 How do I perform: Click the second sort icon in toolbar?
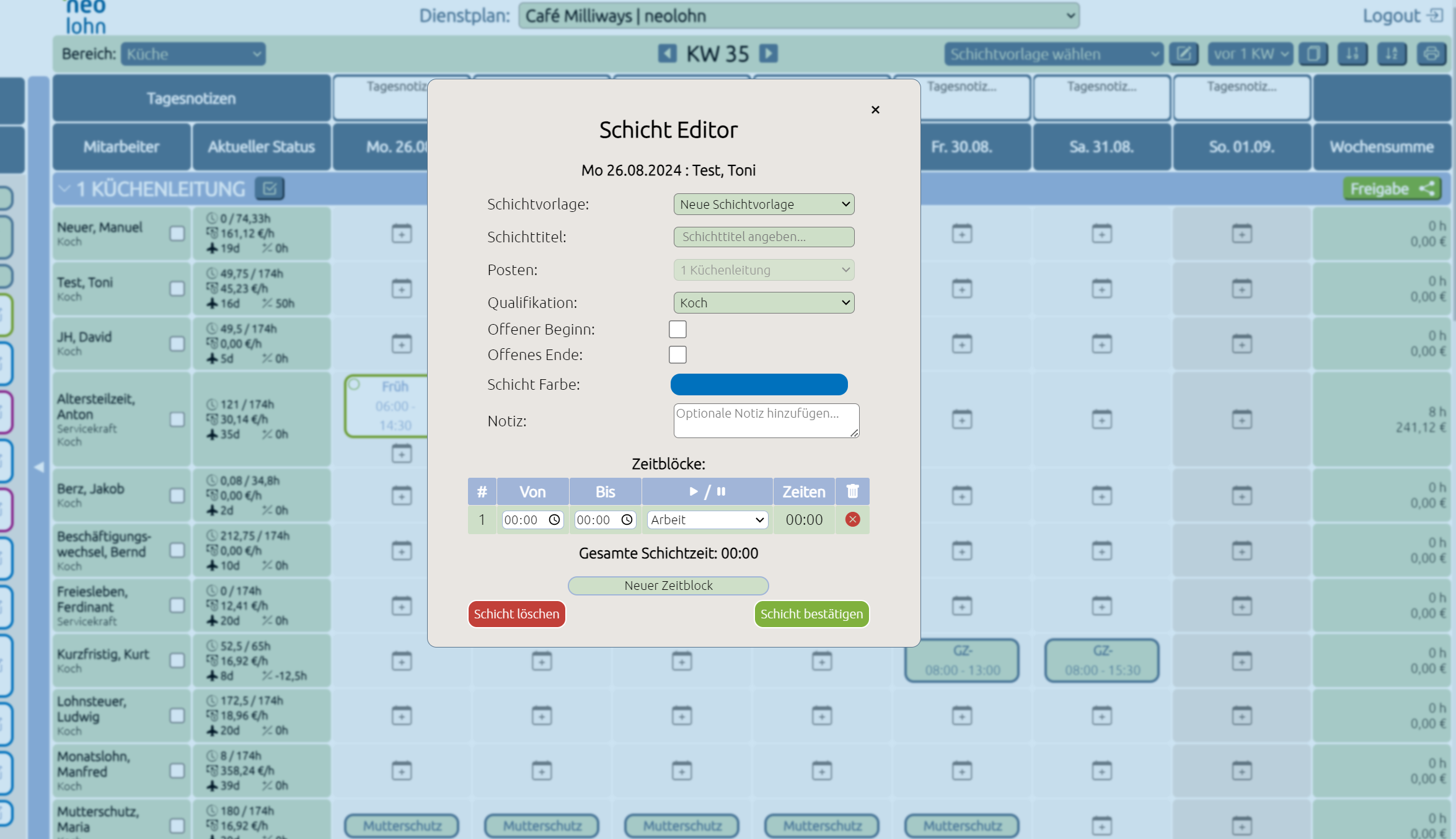(x=1392, y=54)
